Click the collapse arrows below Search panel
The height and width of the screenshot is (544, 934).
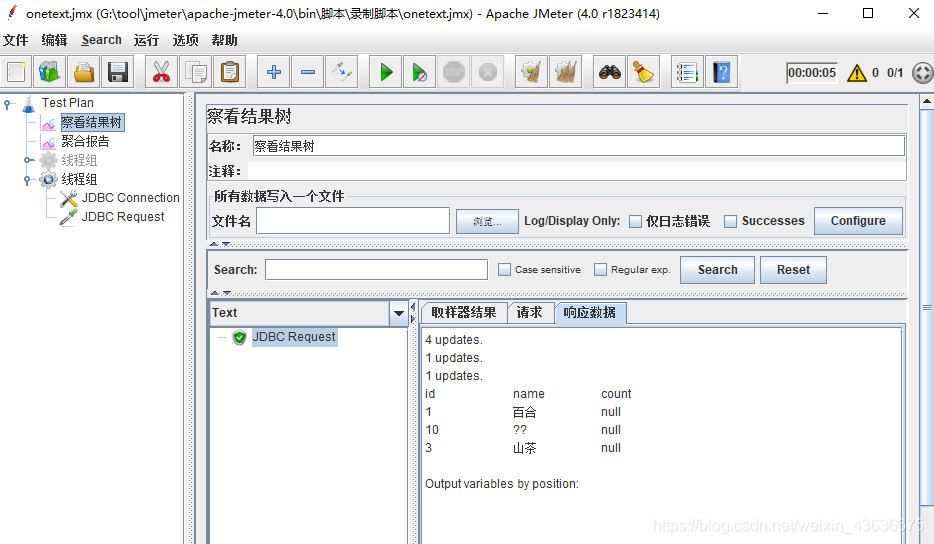pos(220,293)
